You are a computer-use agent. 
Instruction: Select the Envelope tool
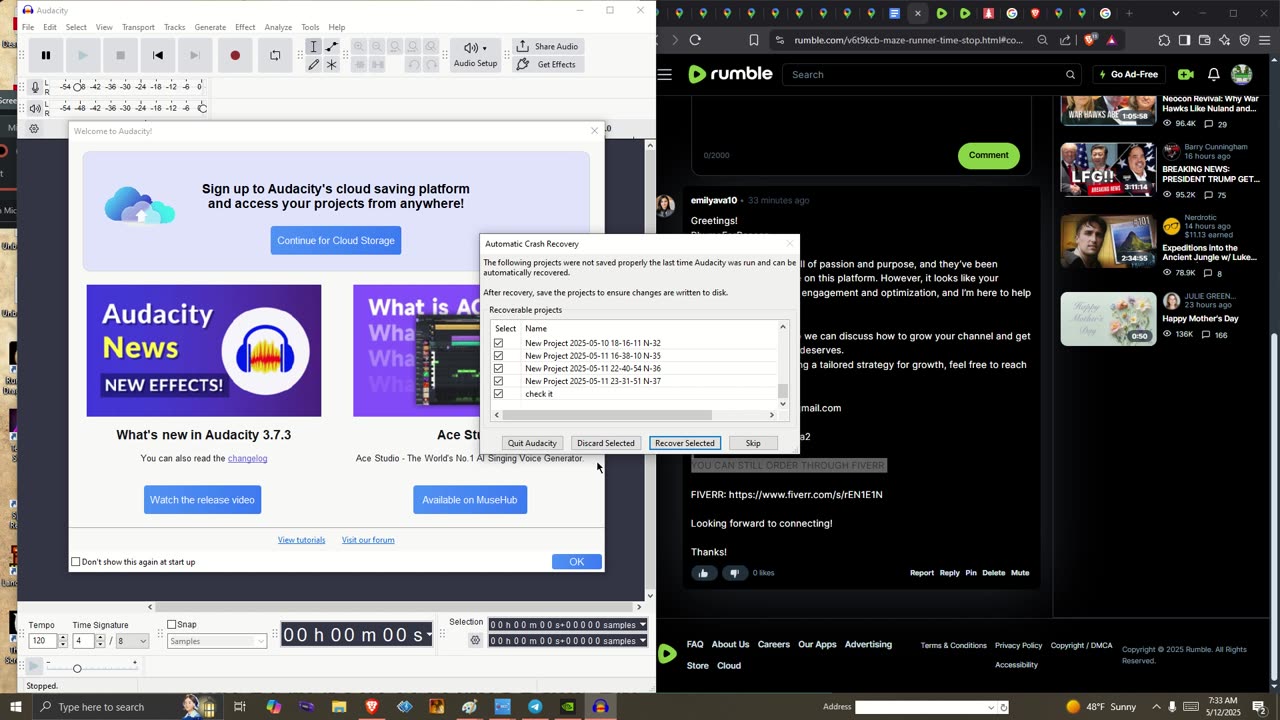[332, 47]
